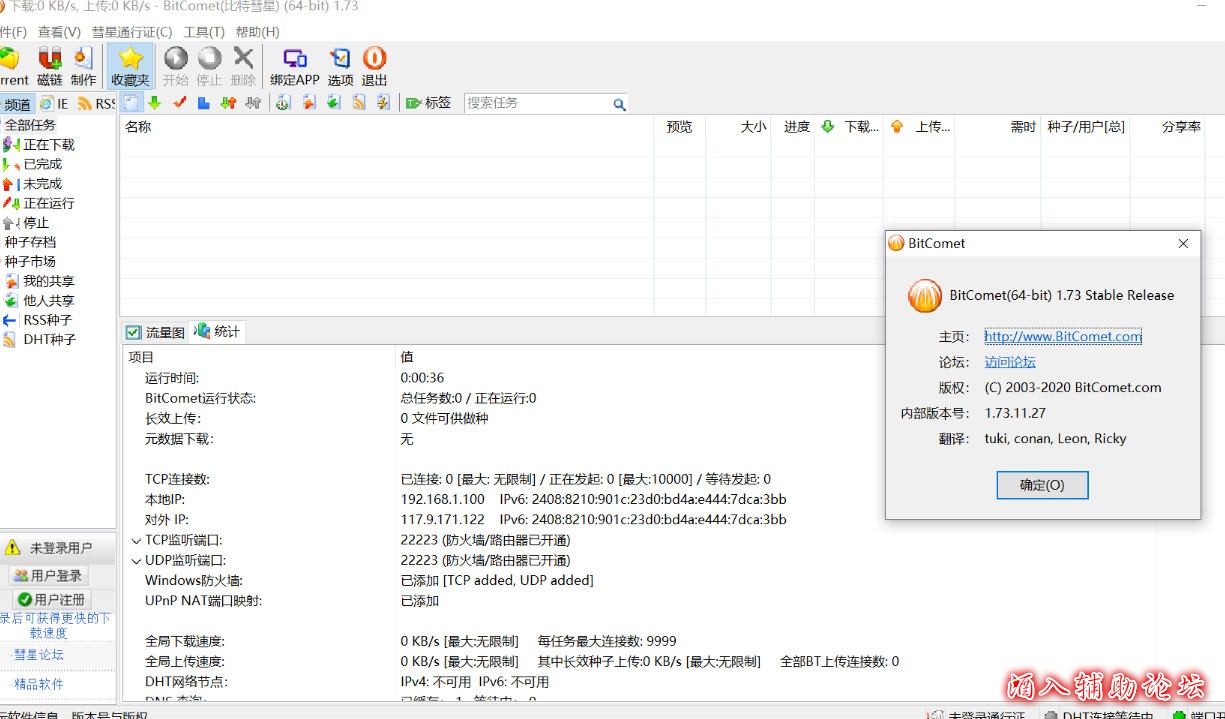The width and height of the screenshot is (1225, 719).
Task: Open the 帮助(H) menu
Action: click(257, 32)
